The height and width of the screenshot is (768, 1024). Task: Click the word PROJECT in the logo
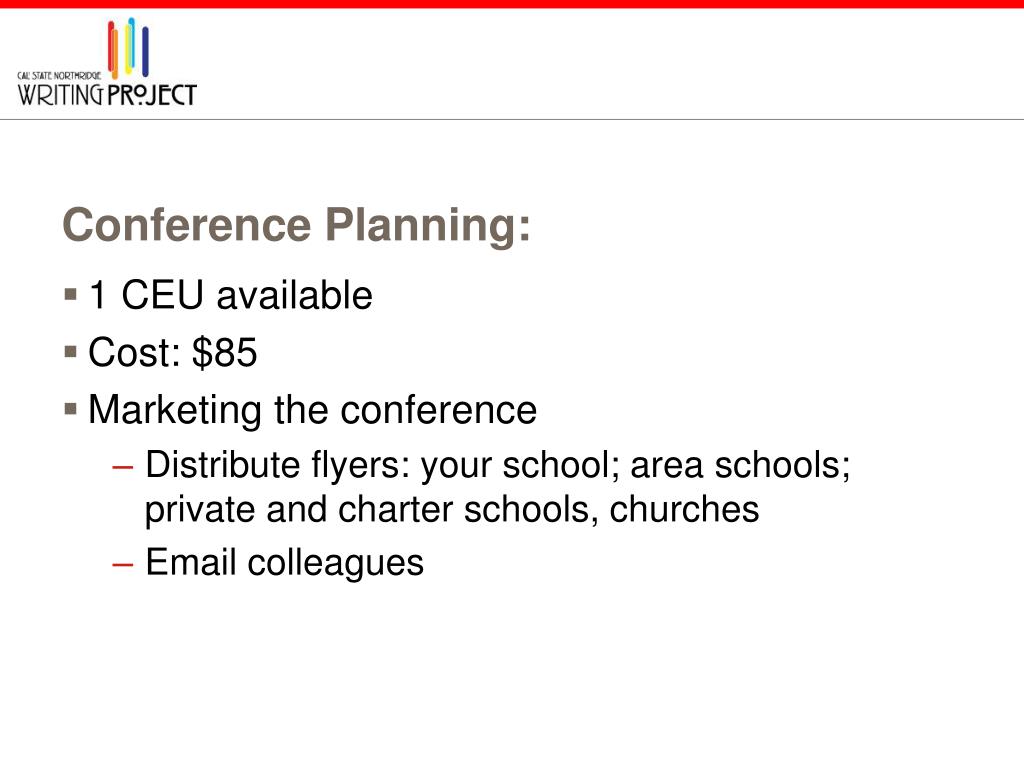[x=152, y=95]
